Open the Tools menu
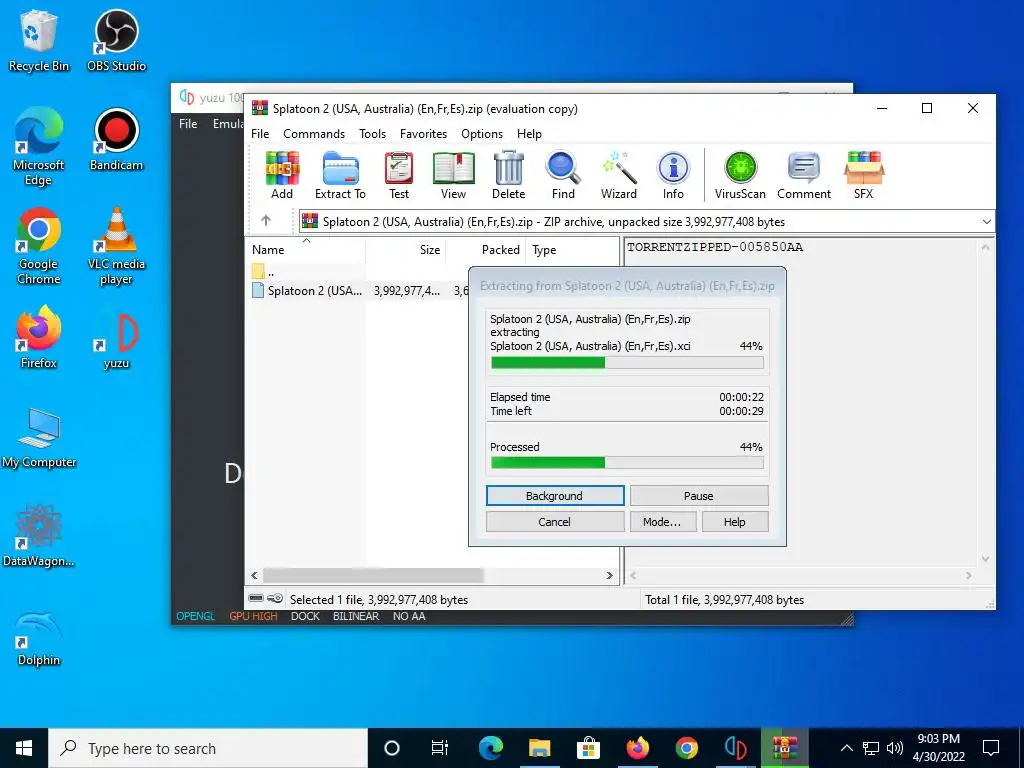The height and width of the screenshot is (768, 1024). pos(372,134)
